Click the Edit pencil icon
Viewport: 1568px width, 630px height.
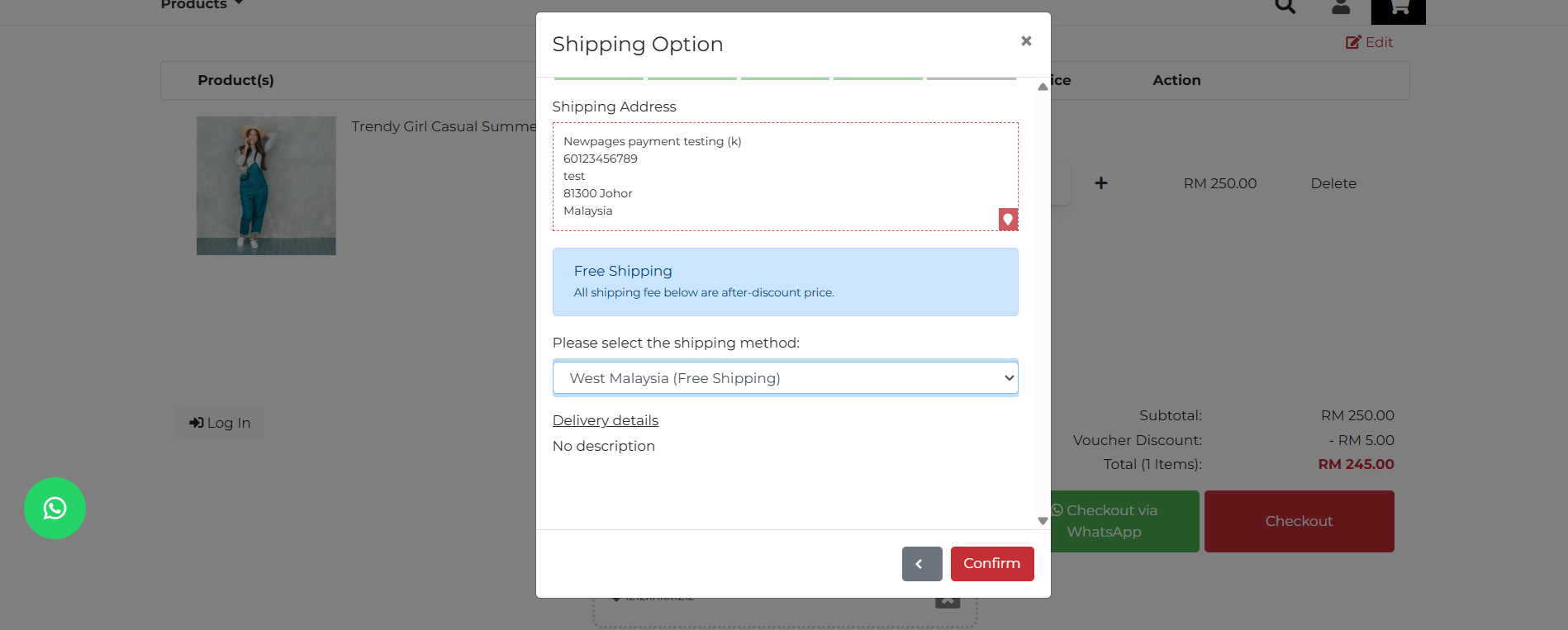[1353, 42]
